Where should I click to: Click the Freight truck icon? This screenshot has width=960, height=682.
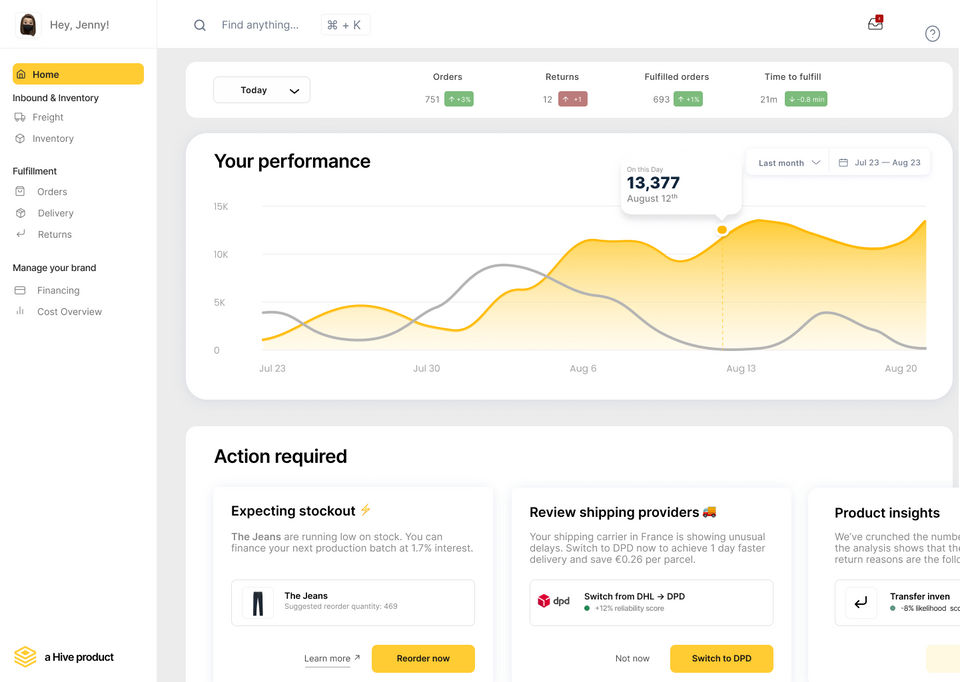point(20,117)
